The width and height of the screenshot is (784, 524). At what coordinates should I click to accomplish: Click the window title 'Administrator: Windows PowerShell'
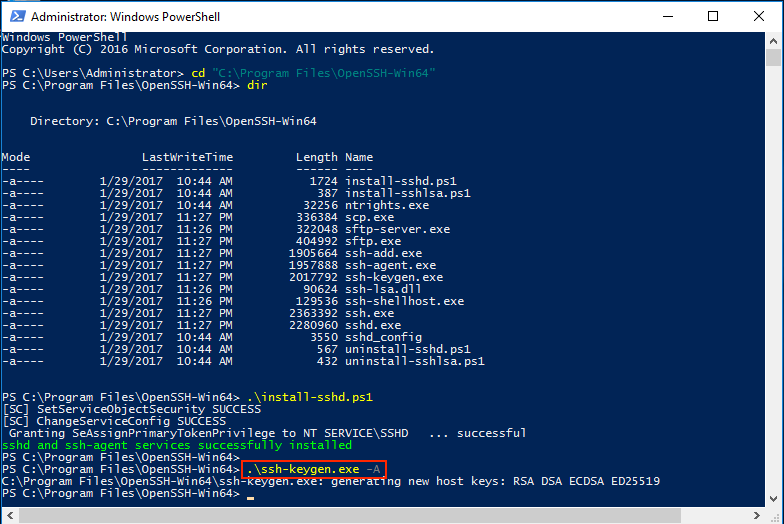click(x=126, y=17)
